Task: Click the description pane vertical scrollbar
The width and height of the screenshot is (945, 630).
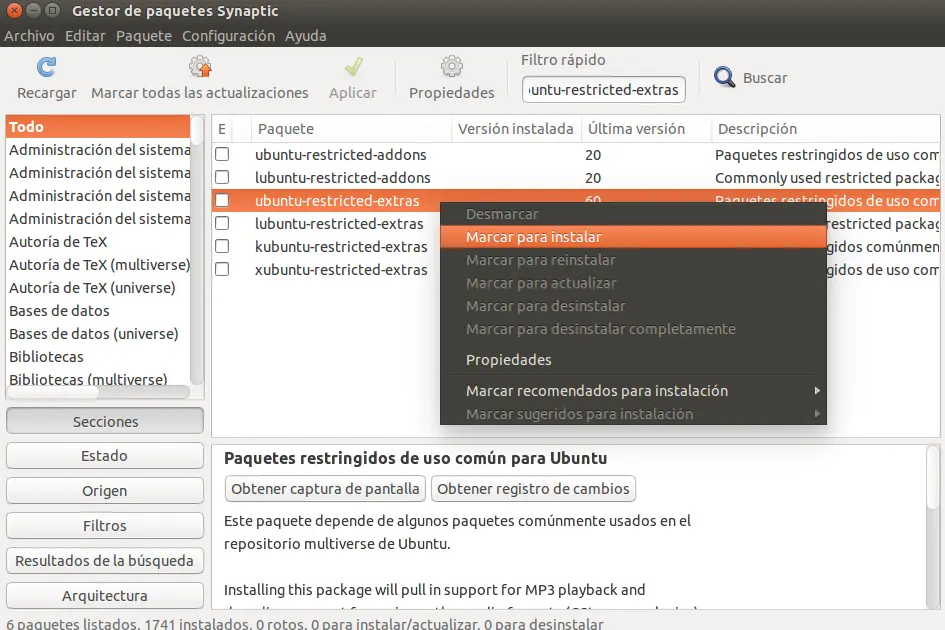Action: [x=933, y=527]
